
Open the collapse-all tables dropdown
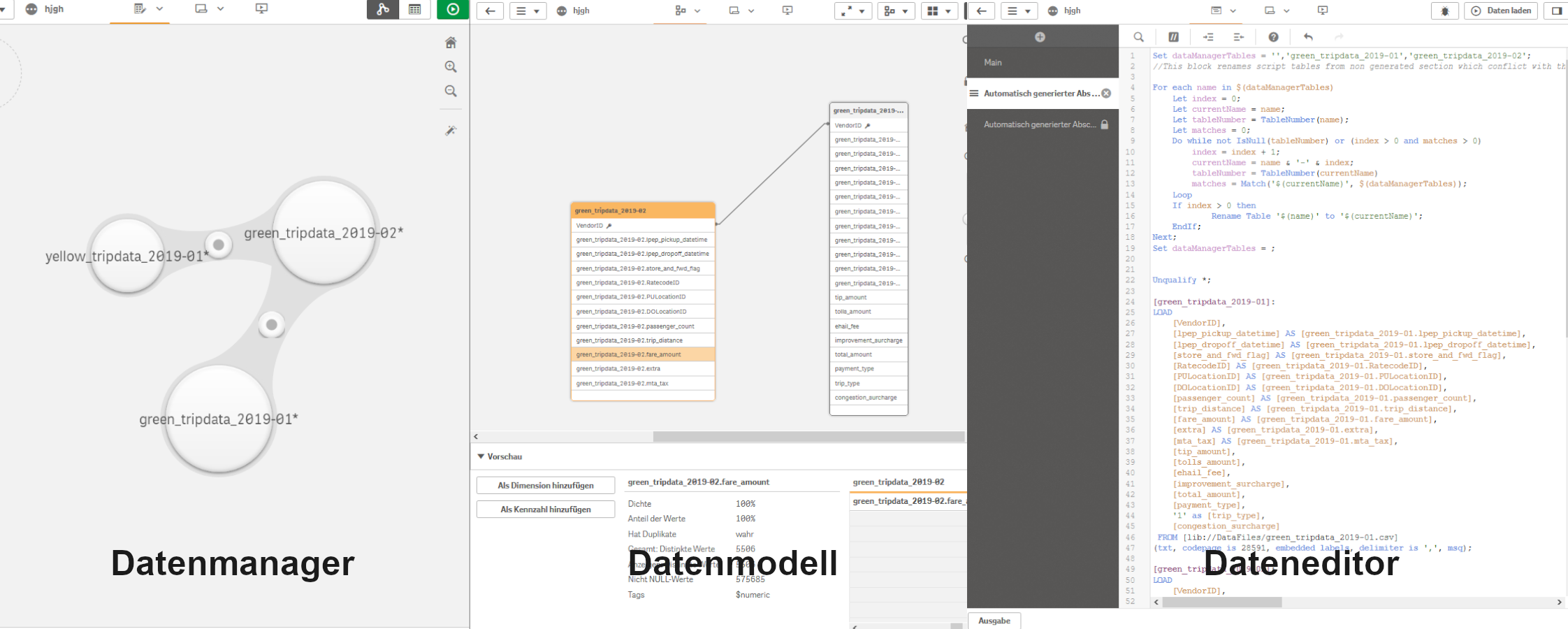point(853,10)
